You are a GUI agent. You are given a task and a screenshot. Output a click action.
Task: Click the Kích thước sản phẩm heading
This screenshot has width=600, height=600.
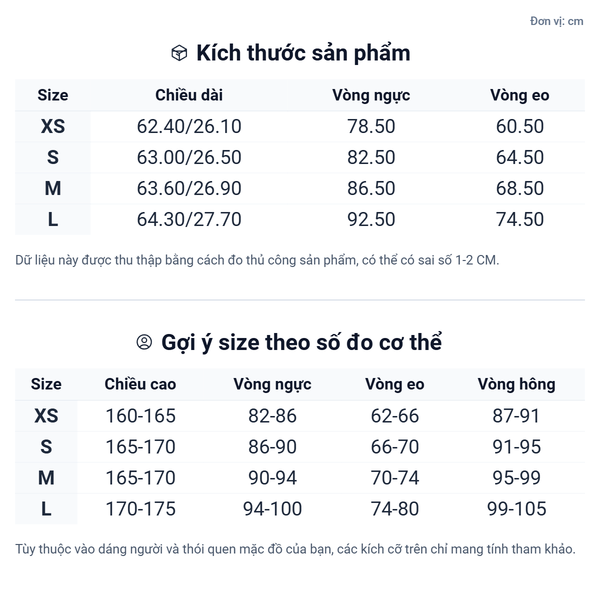click(x=303, y=53)
